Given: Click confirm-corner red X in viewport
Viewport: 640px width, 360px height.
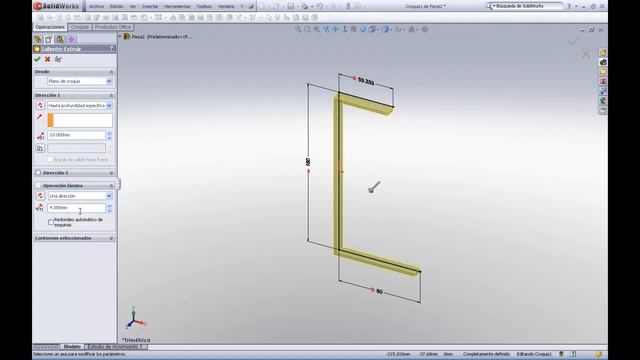Looking at the screenshot, I should point(586,54).
